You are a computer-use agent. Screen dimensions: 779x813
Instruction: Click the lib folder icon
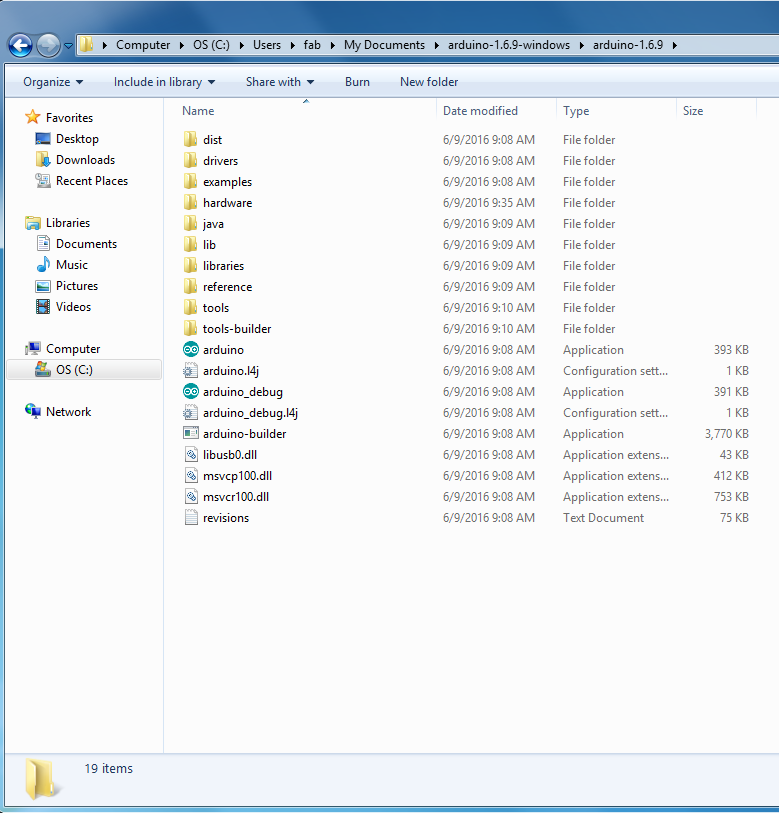(190, 245)
